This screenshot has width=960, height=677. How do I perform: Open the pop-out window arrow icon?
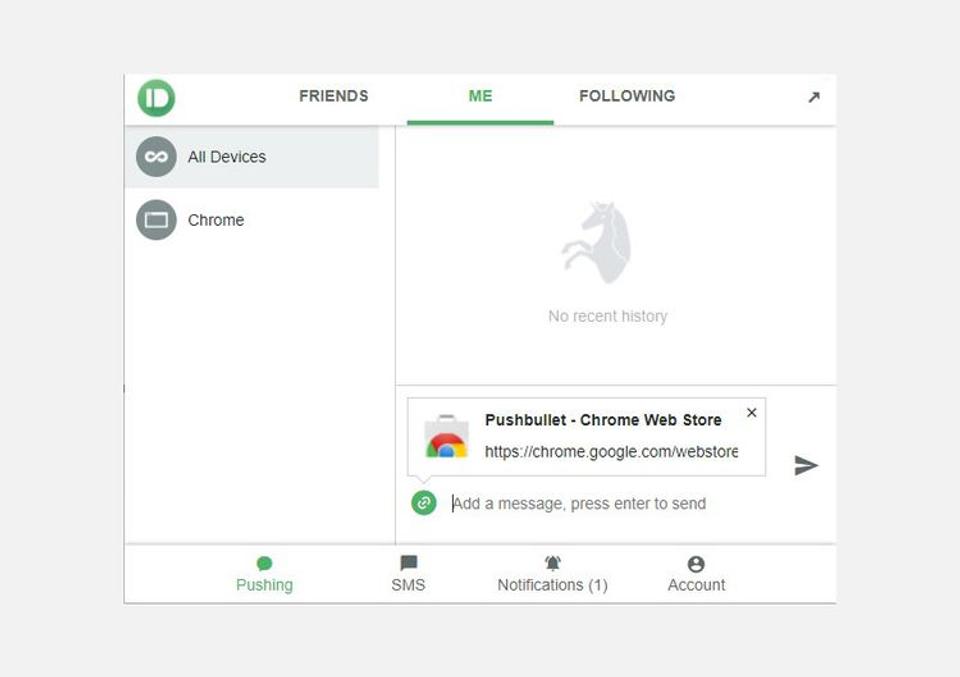[x=814, y=97]
